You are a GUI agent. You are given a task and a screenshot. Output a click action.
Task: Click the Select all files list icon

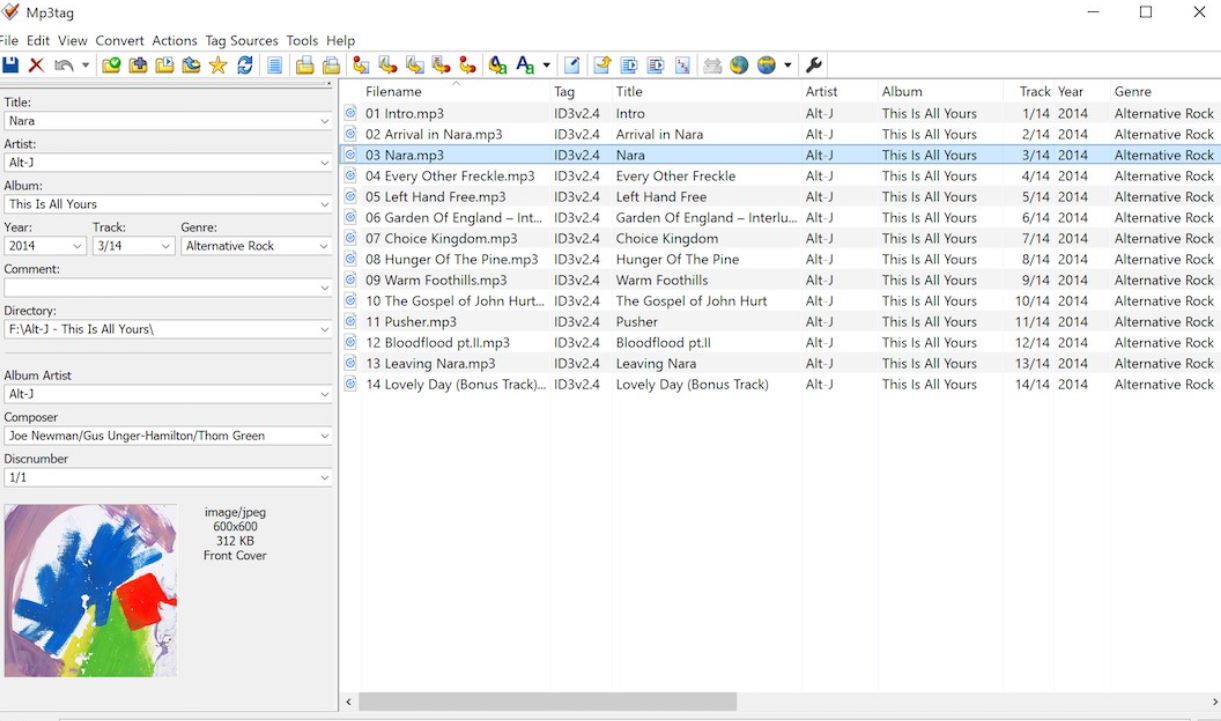coord(275,65)
